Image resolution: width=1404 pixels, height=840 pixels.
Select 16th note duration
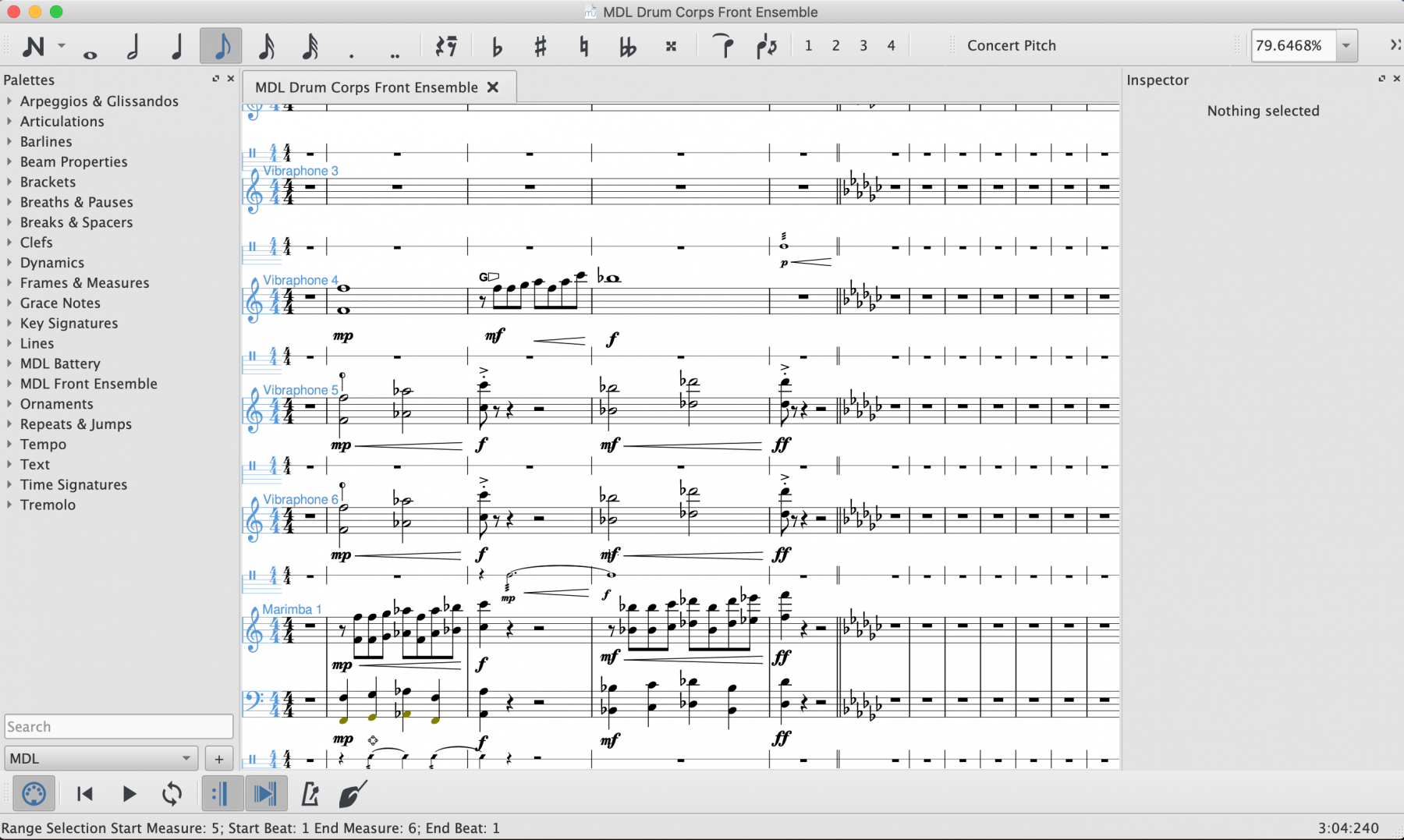point(266,46)
